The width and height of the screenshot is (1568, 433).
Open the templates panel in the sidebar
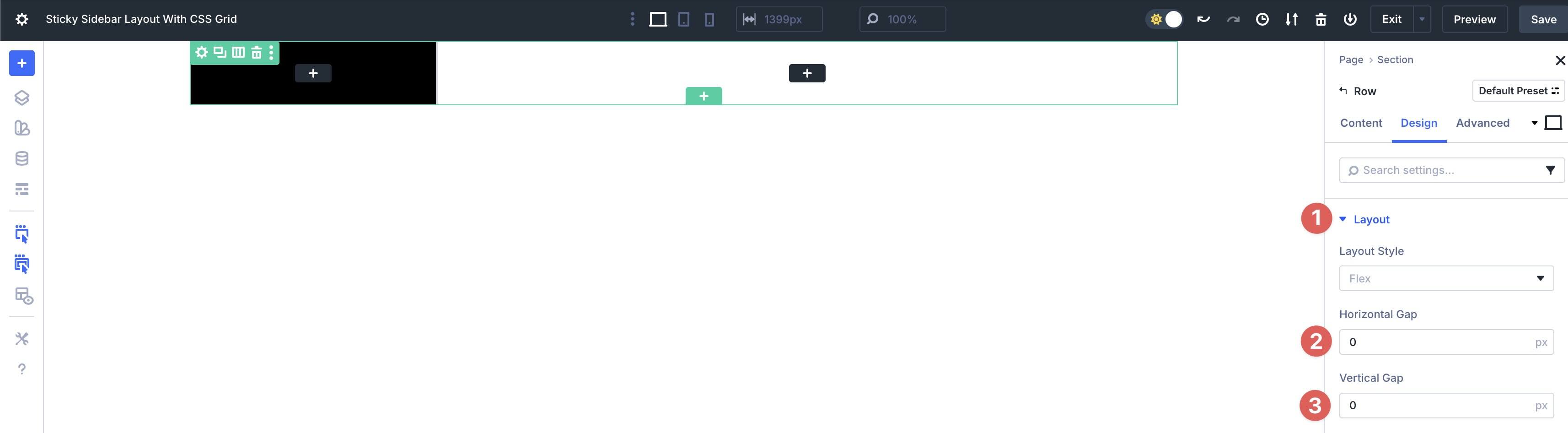pos(22,129)
